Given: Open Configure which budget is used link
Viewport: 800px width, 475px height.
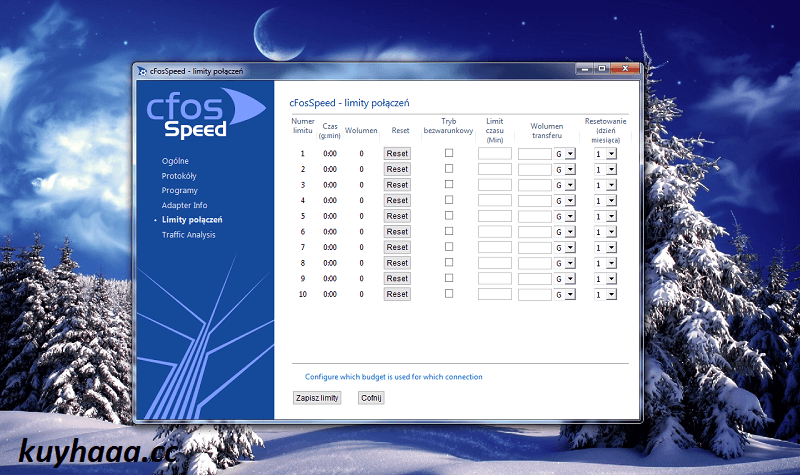Looking at the screenshot, I should 393,377.
